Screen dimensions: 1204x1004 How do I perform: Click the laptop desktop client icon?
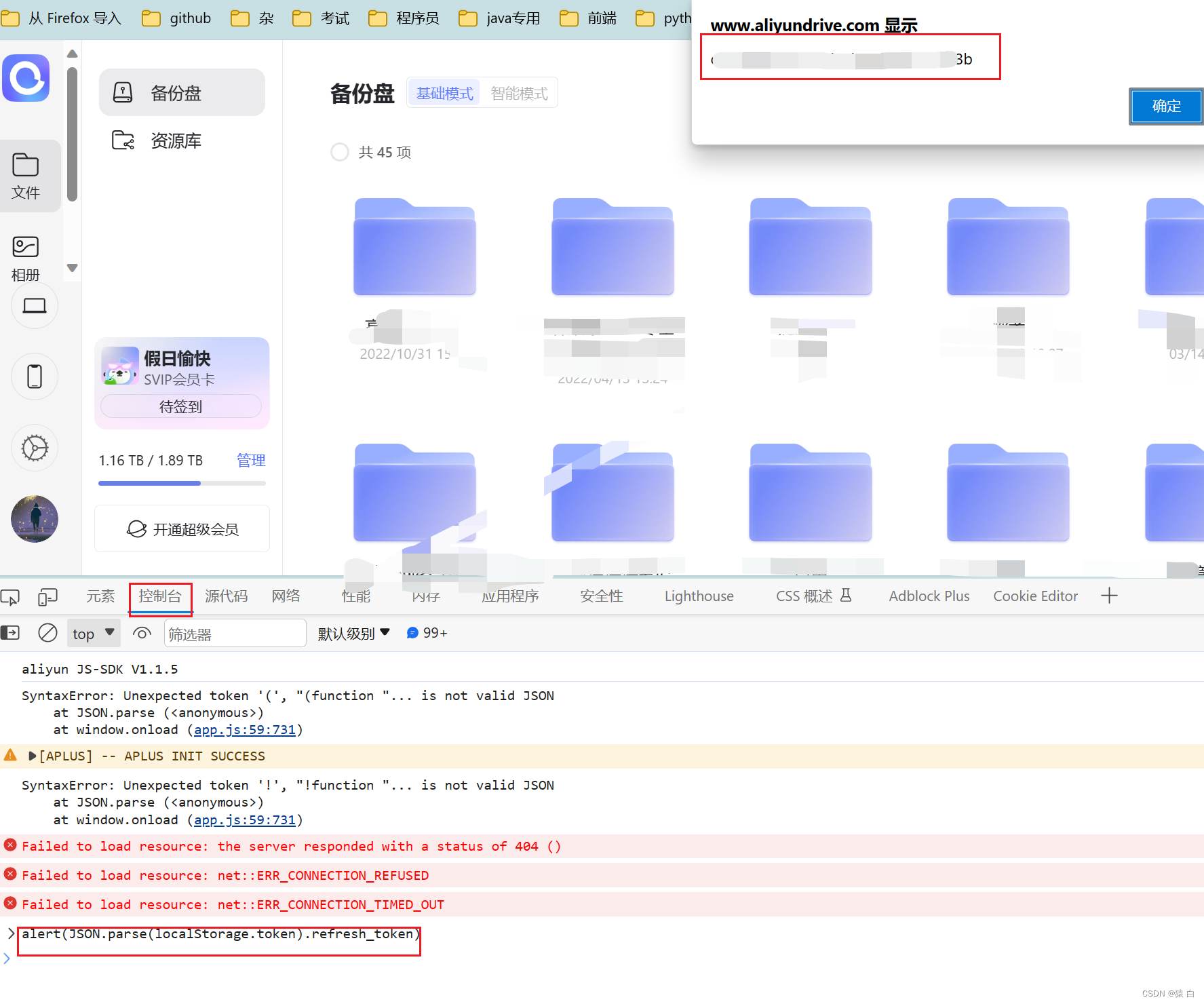[35, 306]
